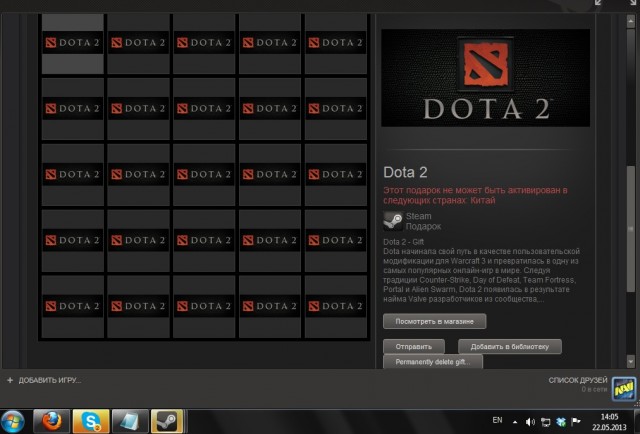This screenshot has height=434, width=640.
Task: Click the Отправить button
Action: pos(413,347)
